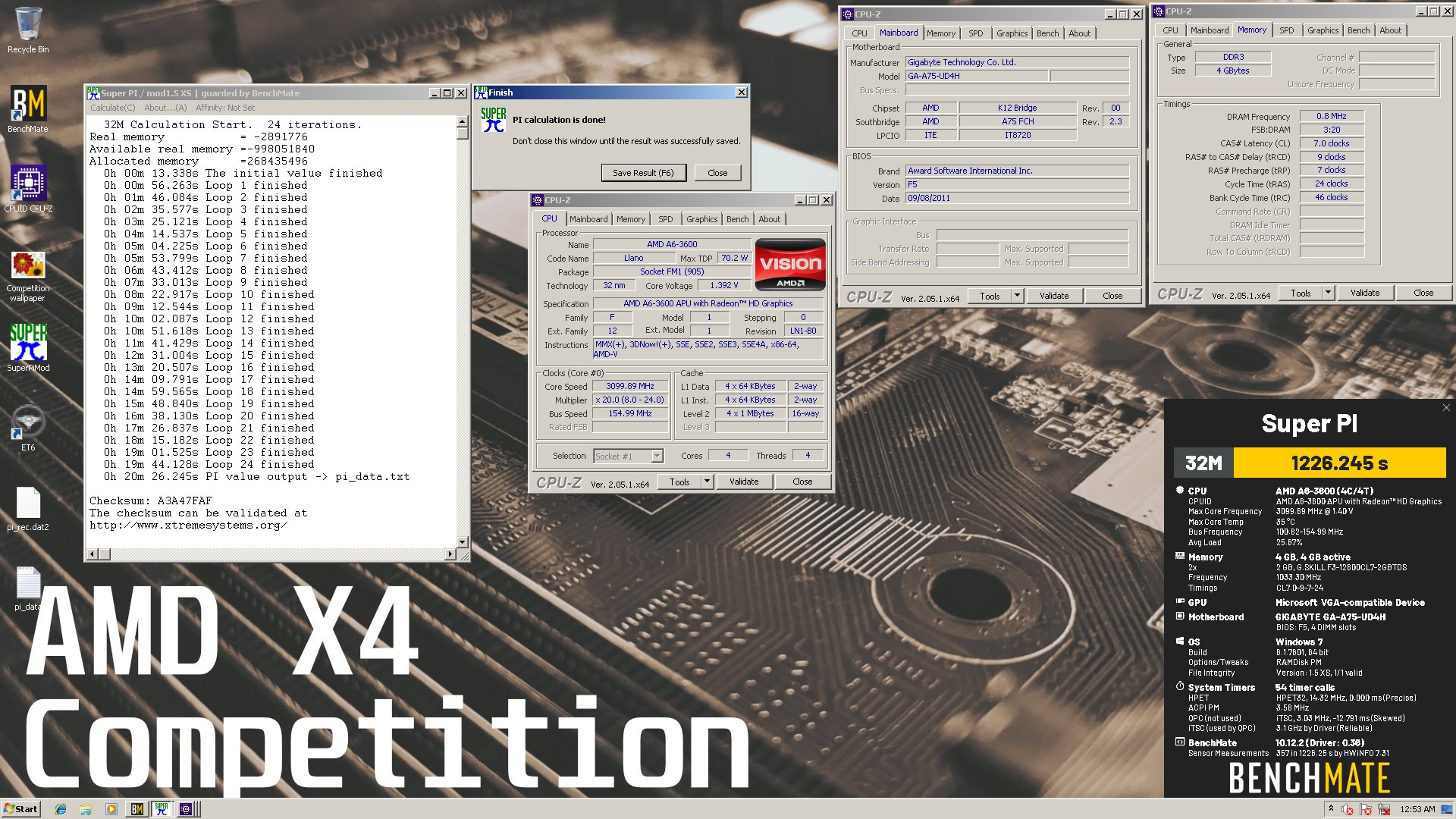Viewport: 1456px width, 819px height.
Task: Click the DRAM Frequency 0.8 MHz value
Action: [x=1332, y=116]
